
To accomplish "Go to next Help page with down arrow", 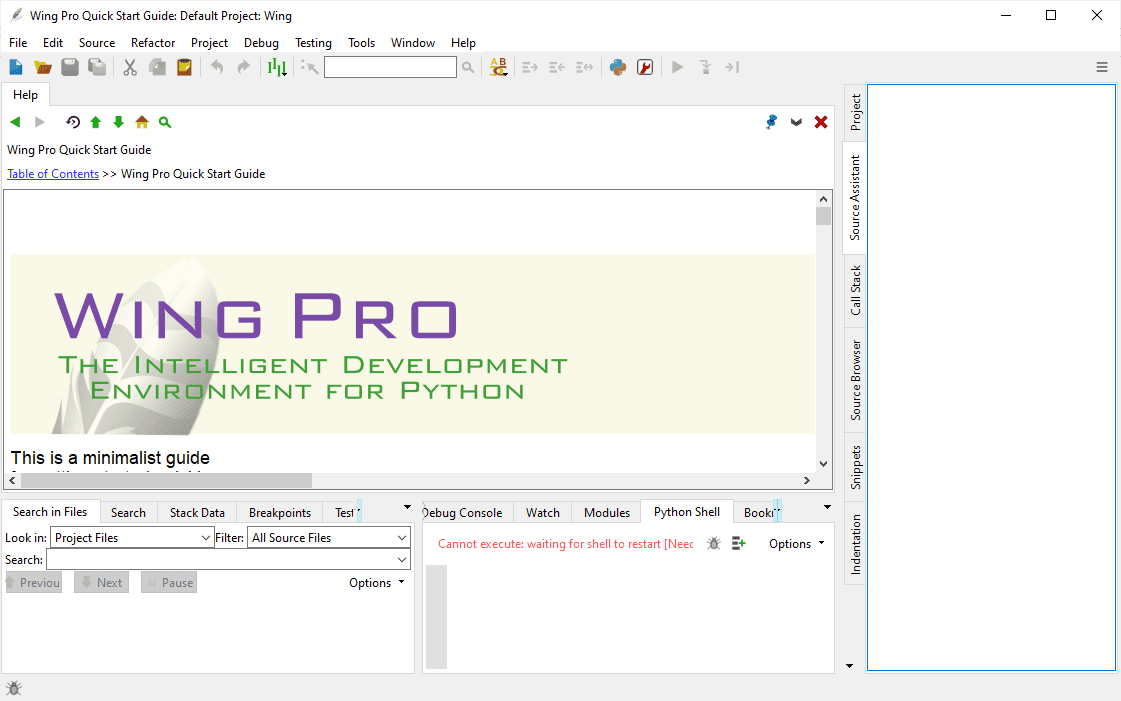I will [119, 122].
